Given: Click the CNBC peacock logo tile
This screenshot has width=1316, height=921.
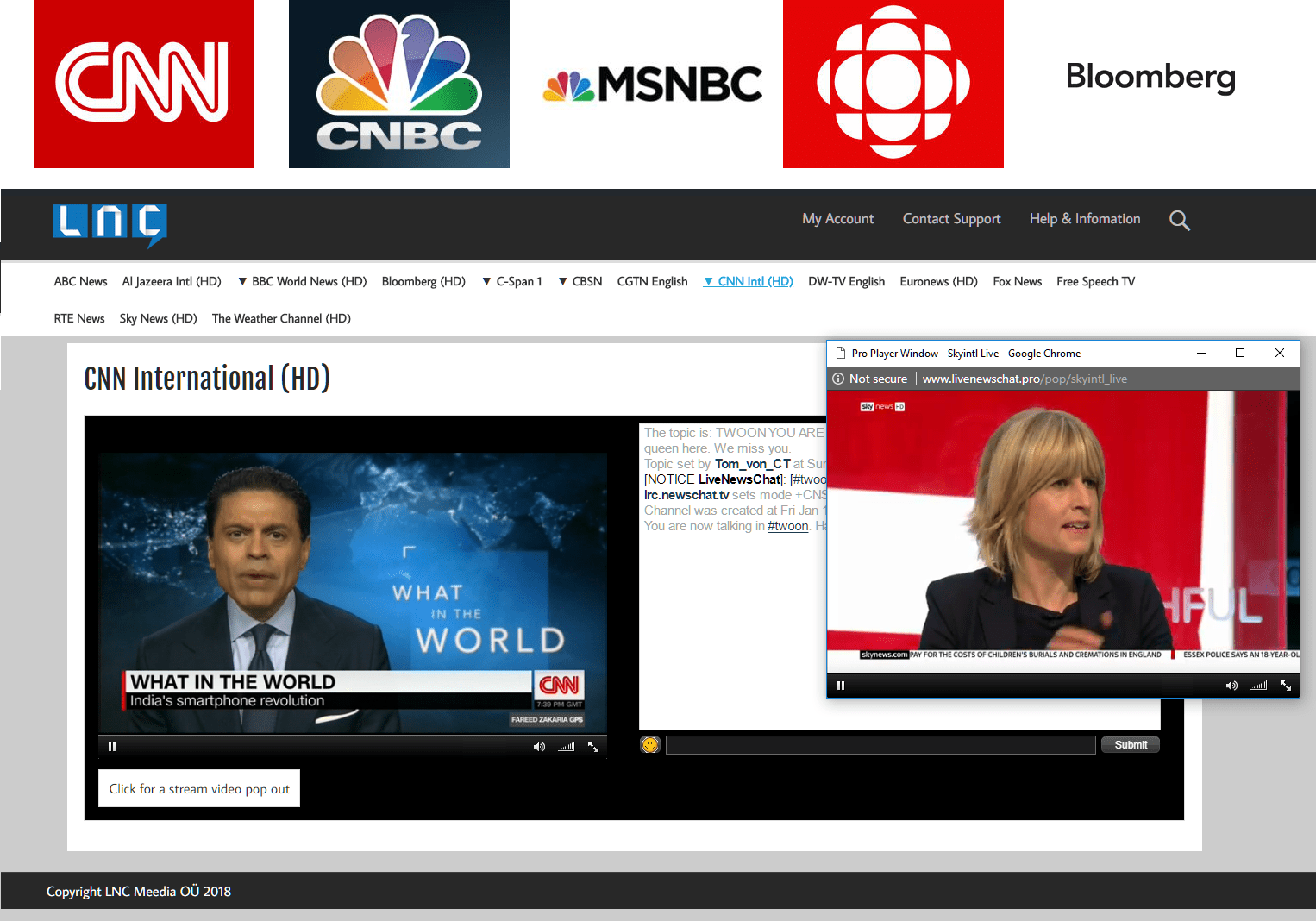Looking at the screenshot, I should (399, 84).
